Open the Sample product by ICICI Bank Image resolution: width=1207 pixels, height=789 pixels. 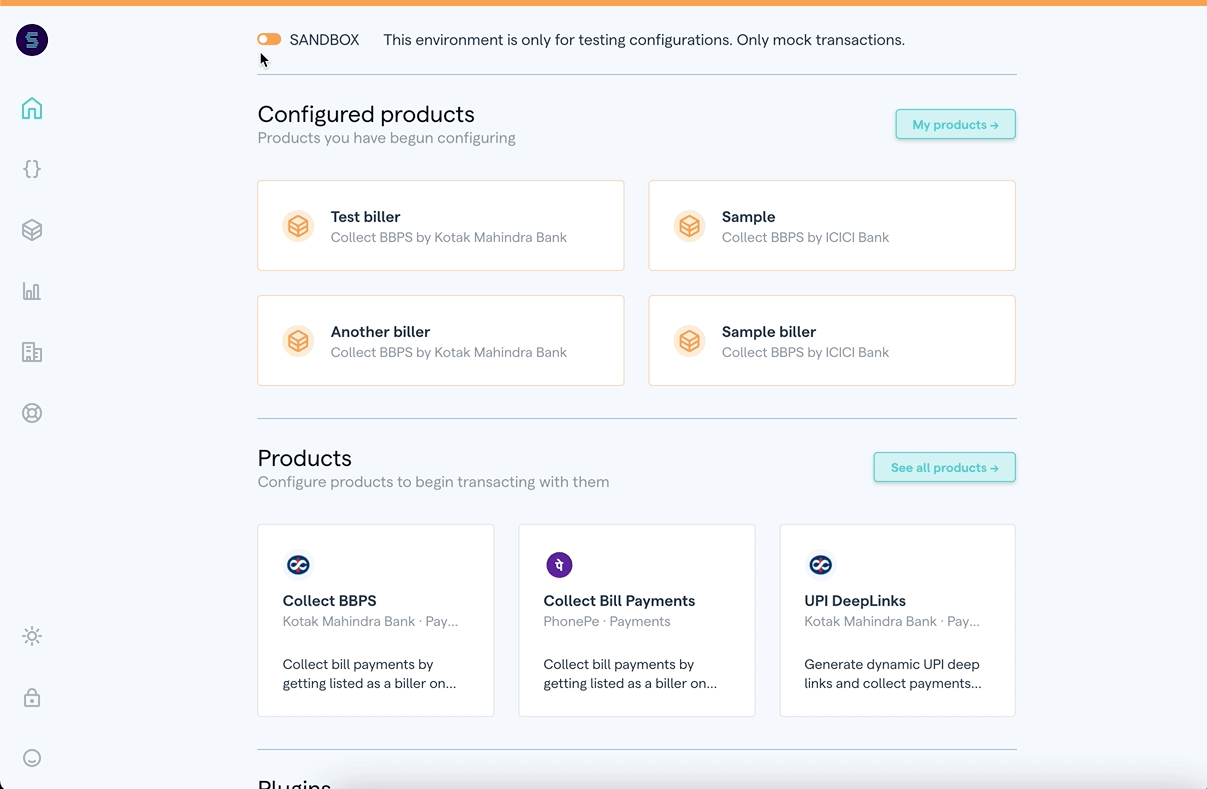tap(831, 226)
